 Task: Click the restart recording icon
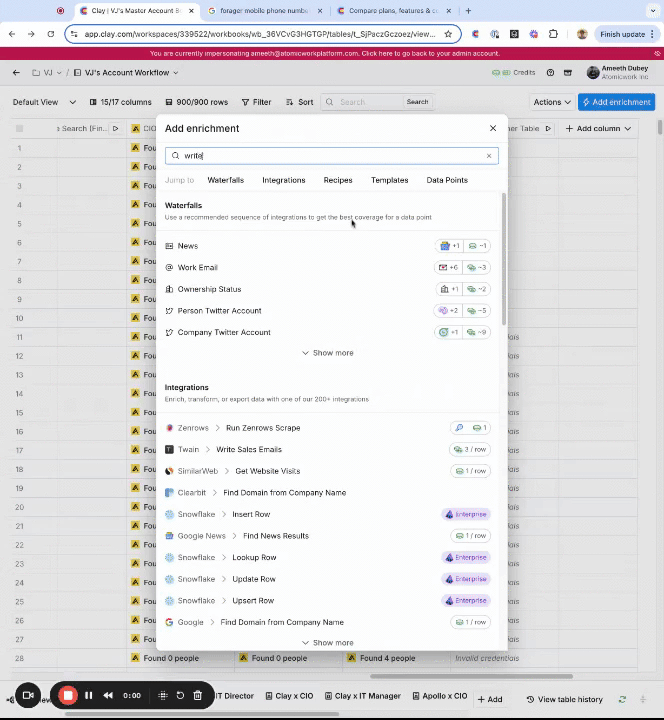tap(180, 695)
